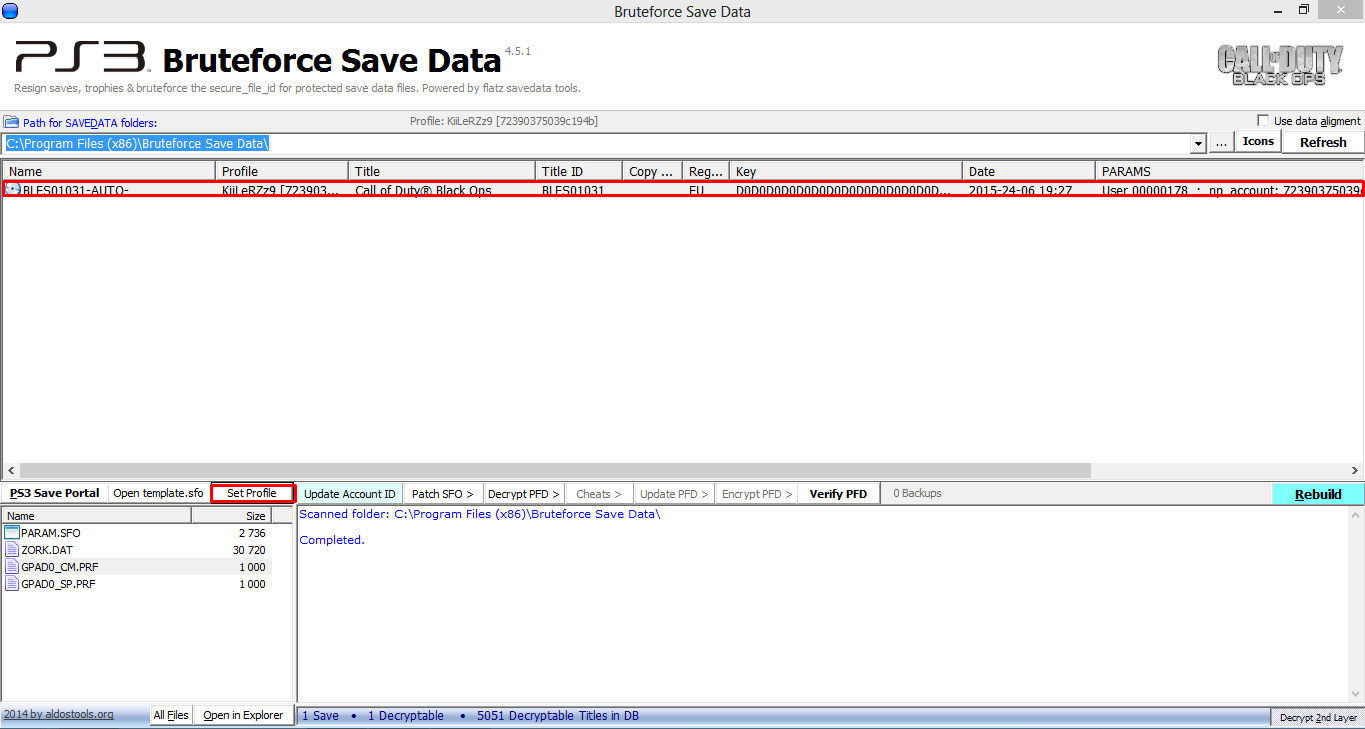Open the PS3 Save Portal tab
1365x729 pixels.
coord(54,493)
